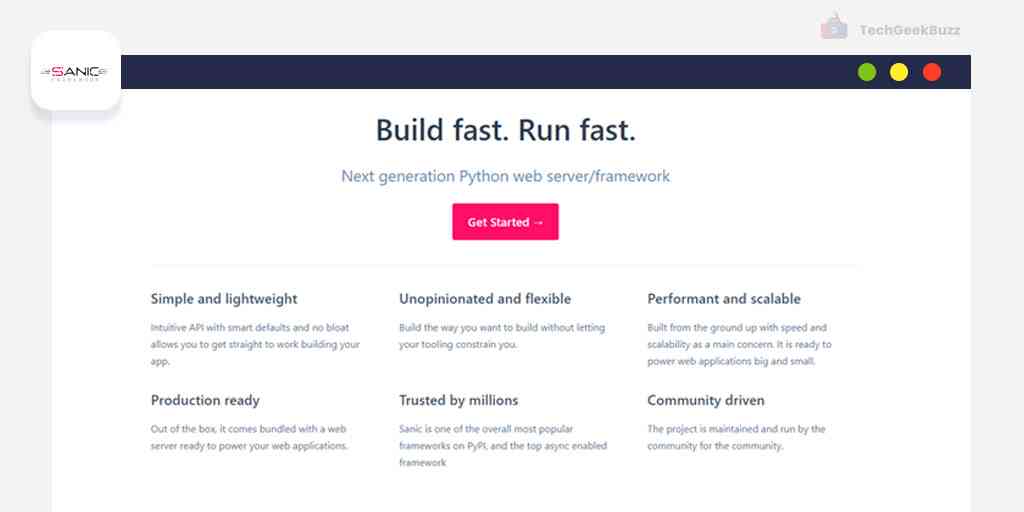1024x512 pixels.
Task: Click the Next generation Python web server subtitle
Action: (x=505, y=176)
